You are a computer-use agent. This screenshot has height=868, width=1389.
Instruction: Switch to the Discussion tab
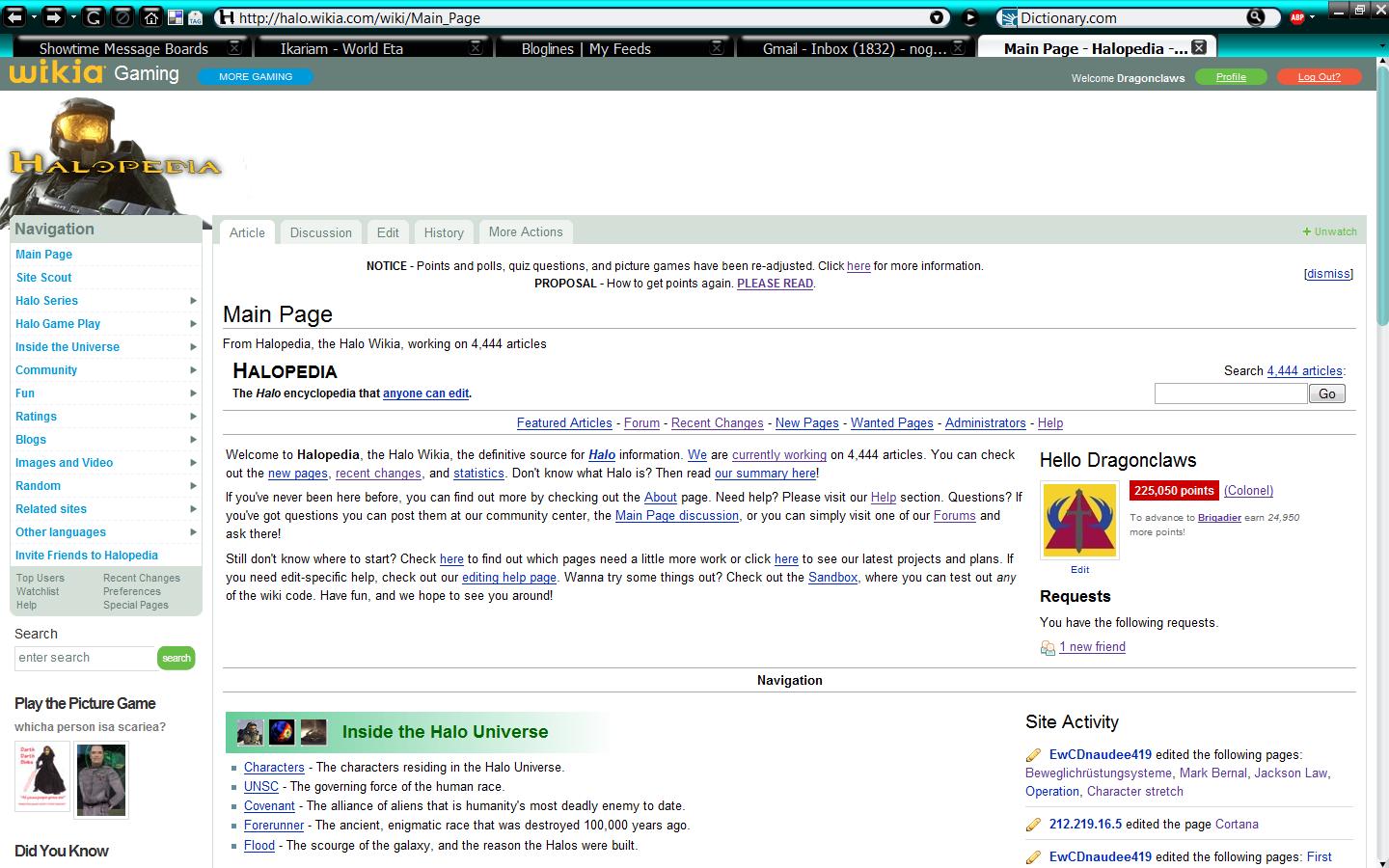pyautogui.click(x=320, y=232)
